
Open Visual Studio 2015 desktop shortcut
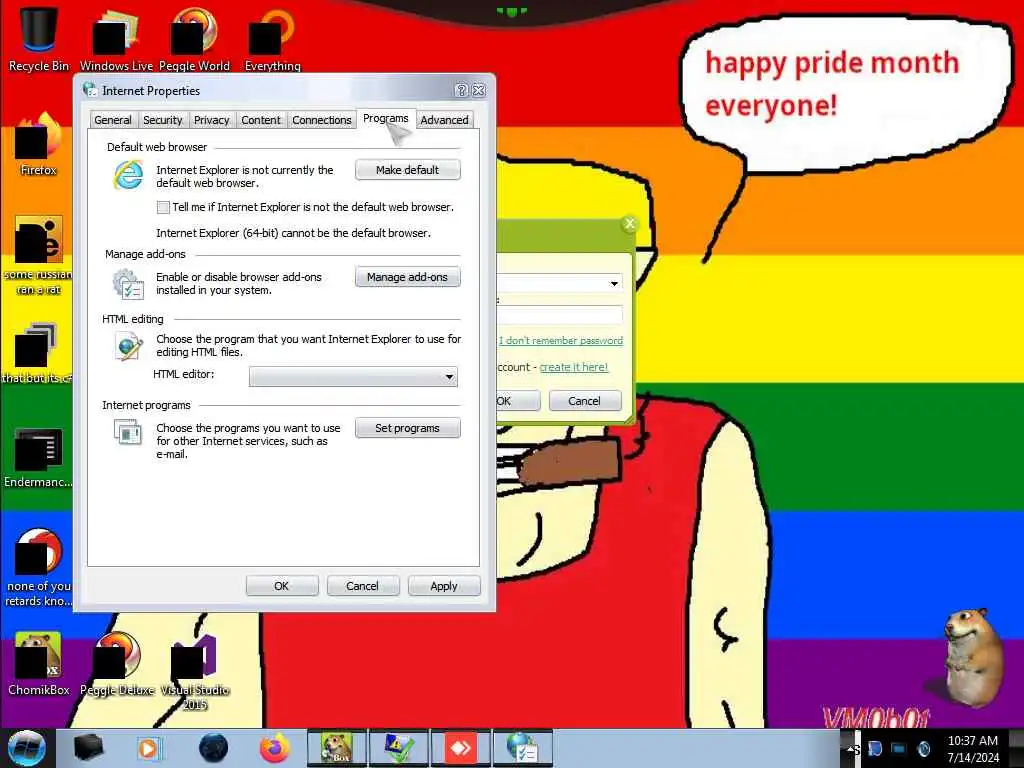(195, 671)
